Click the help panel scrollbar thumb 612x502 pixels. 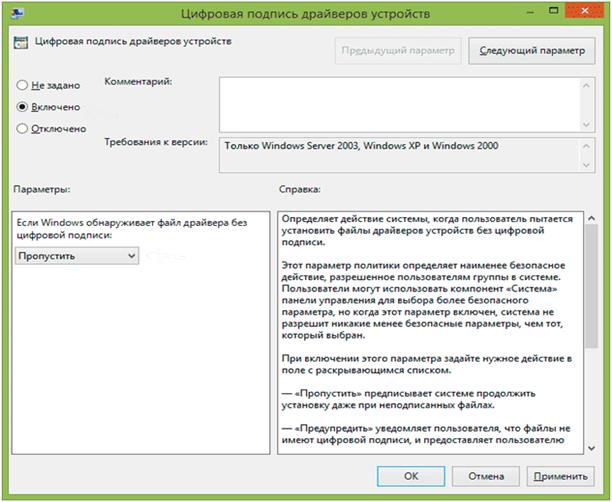tap(592, 286)
